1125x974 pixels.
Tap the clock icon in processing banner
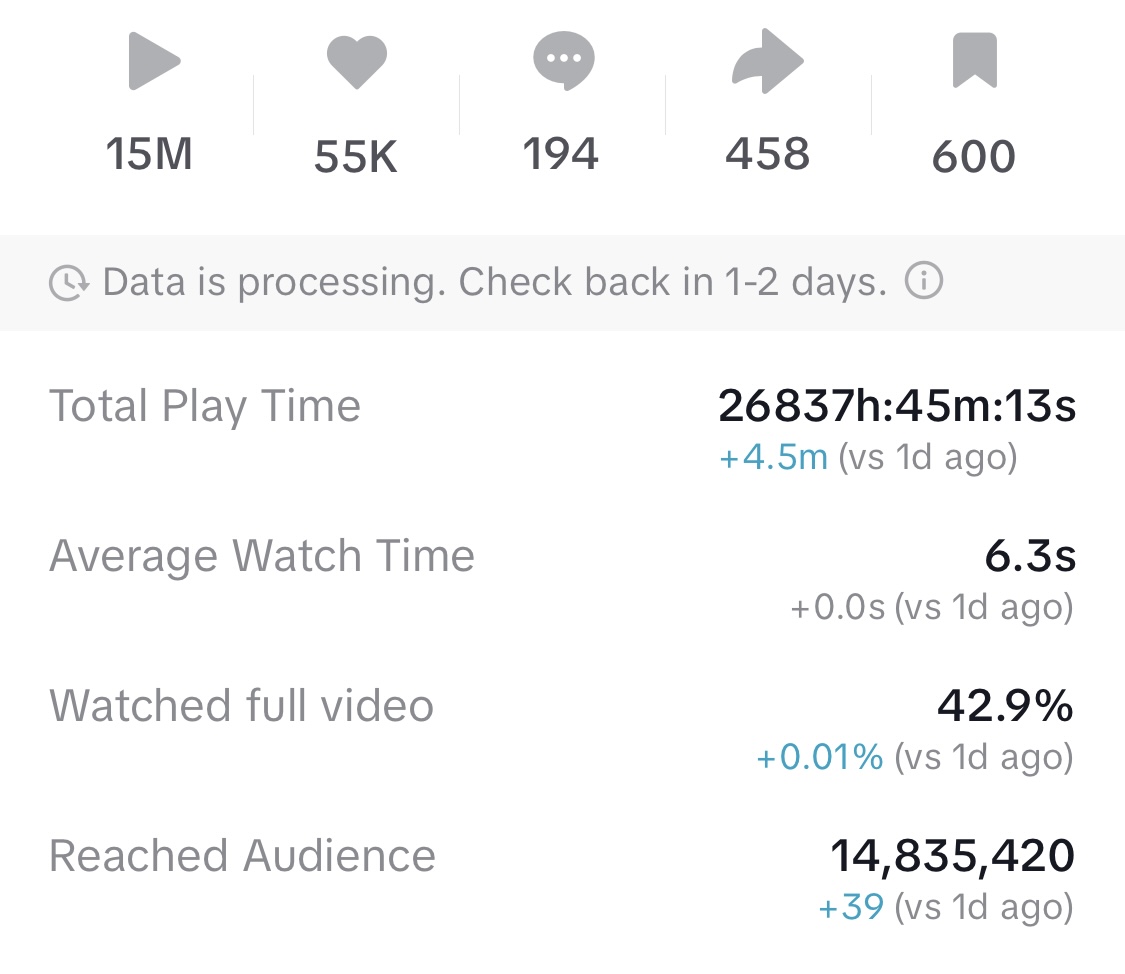click(x=69, y=284)
